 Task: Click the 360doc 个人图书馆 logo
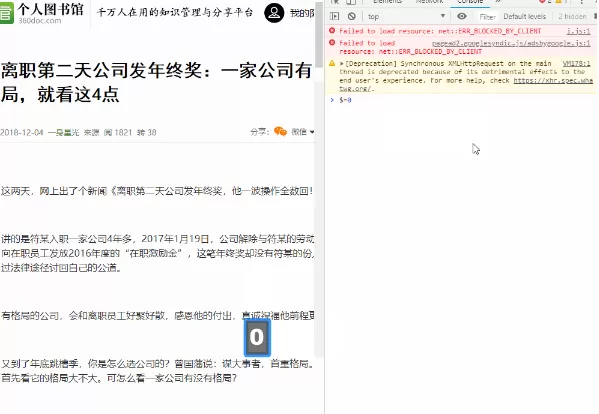coord(42,13)
